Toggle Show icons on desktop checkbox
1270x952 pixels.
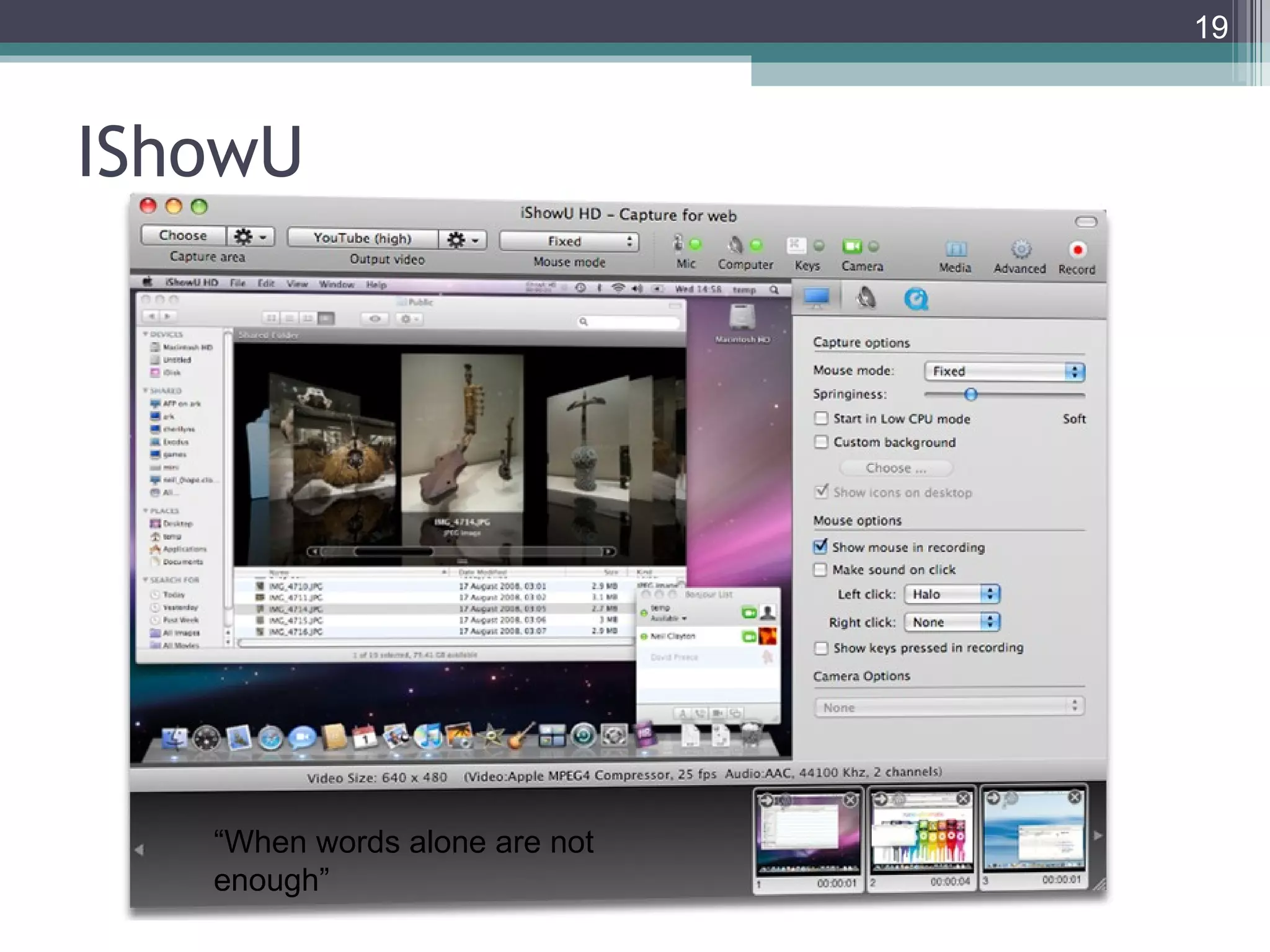pyautogui.click(x=821, y=491)
